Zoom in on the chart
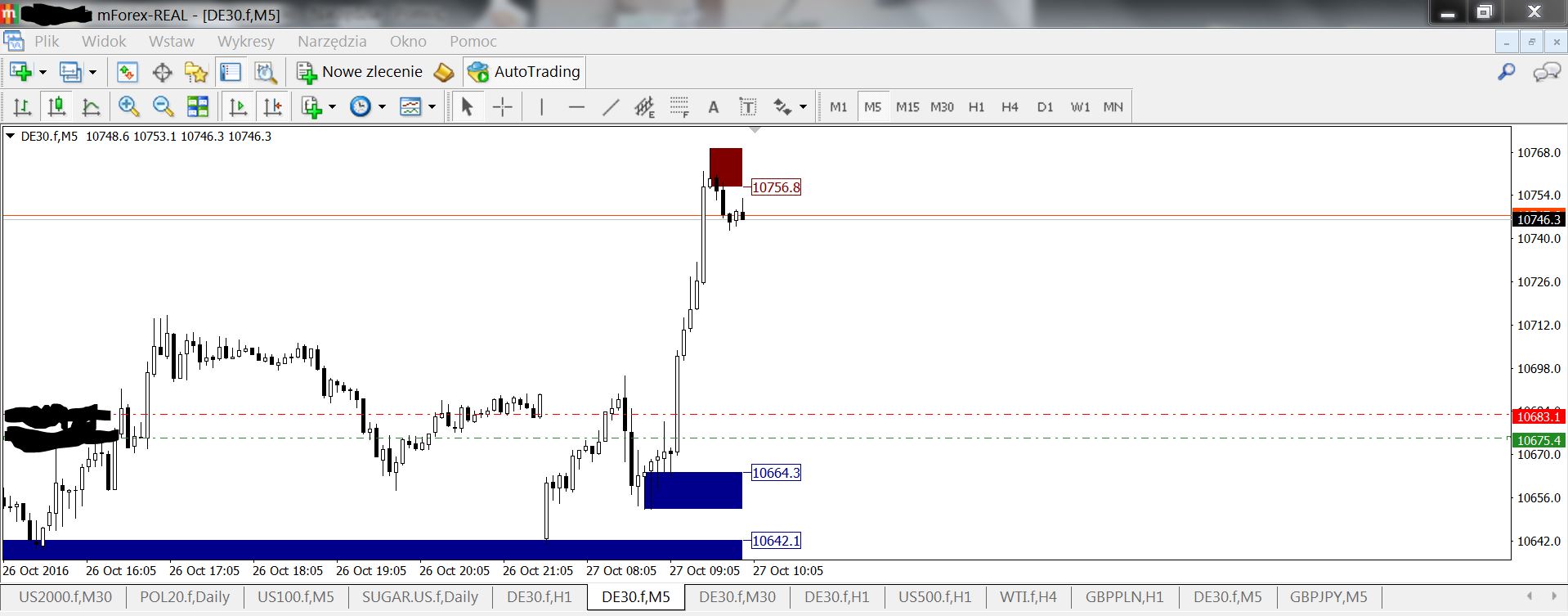Image resolution: width=1568 pixels, height=616 pixels. point(128,106)
